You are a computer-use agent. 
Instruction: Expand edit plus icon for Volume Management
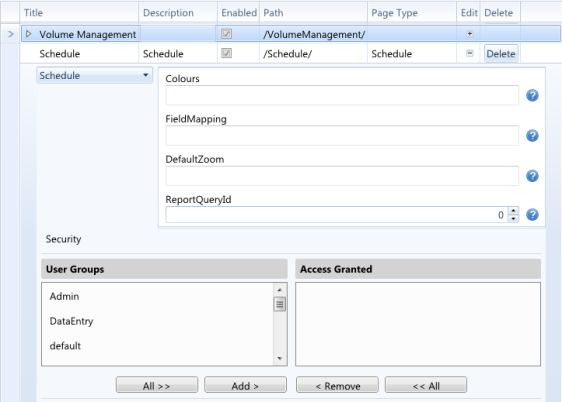pyautogui.click(x=470, y=34)
